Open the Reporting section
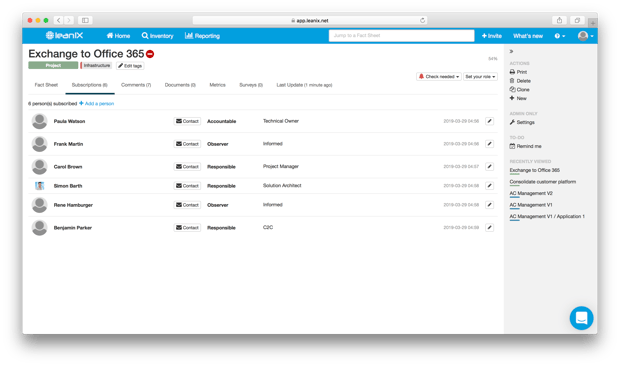 (202, 36)
